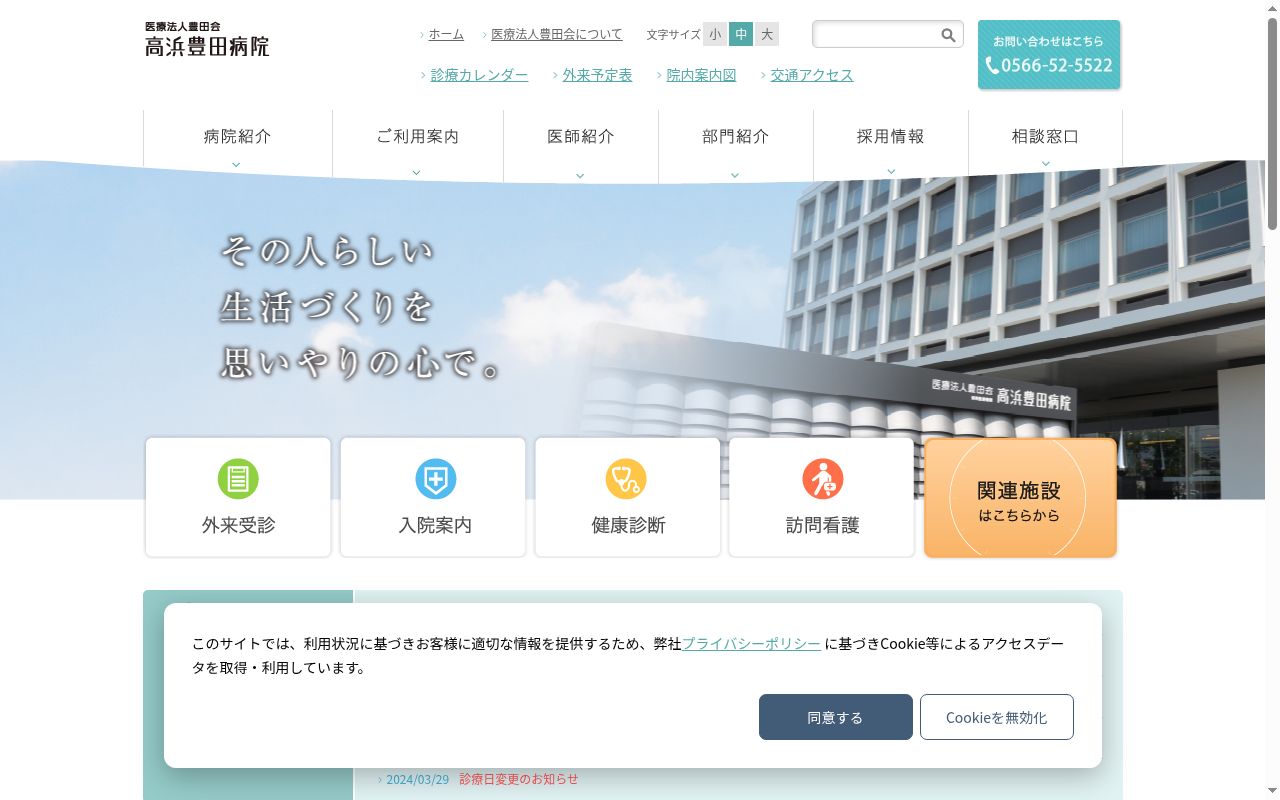The image size is (1280, 800).
Task: Open the 相談窓口 menu
Action: click(x=1046, y=137)
